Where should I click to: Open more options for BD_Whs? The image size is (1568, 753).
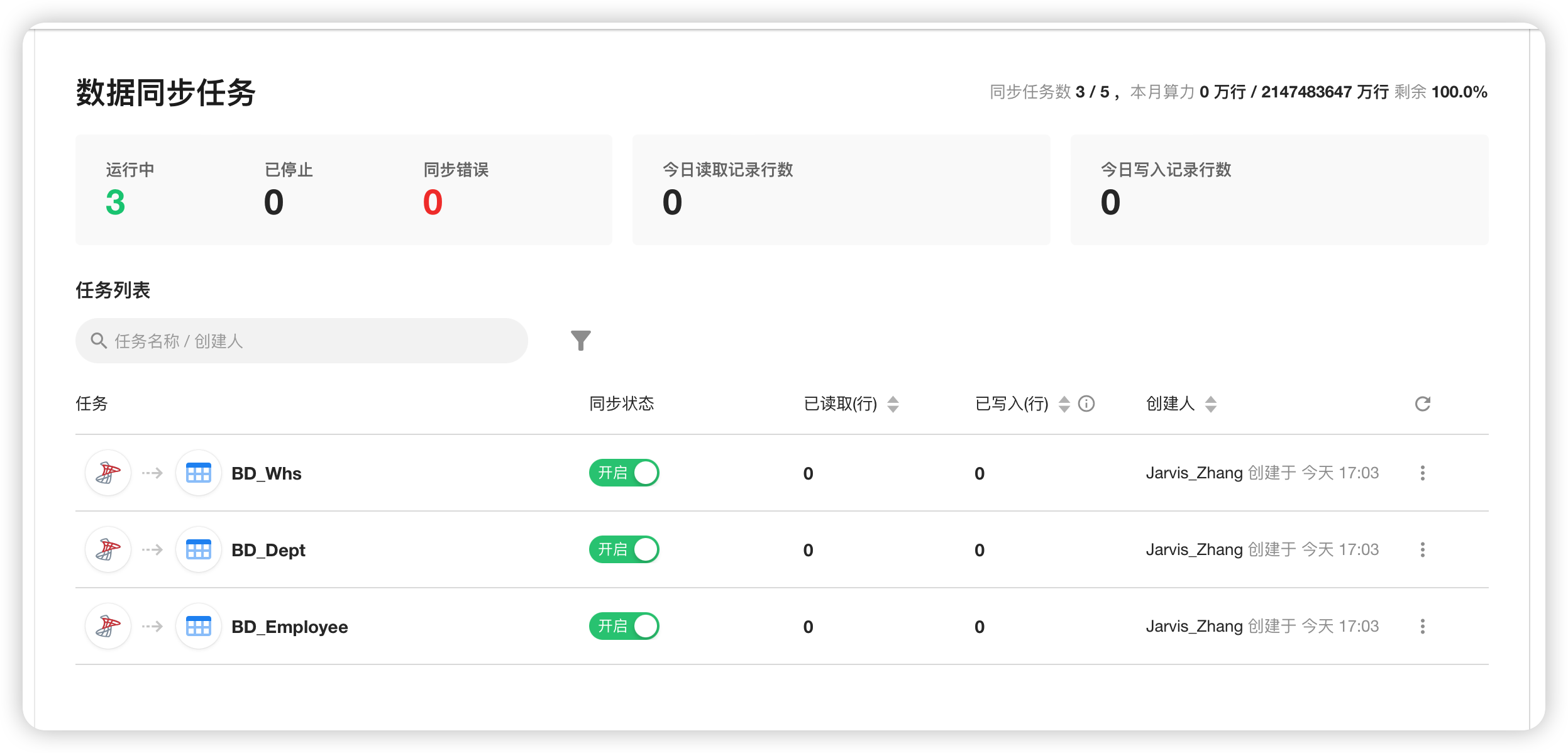(1422, 473)
